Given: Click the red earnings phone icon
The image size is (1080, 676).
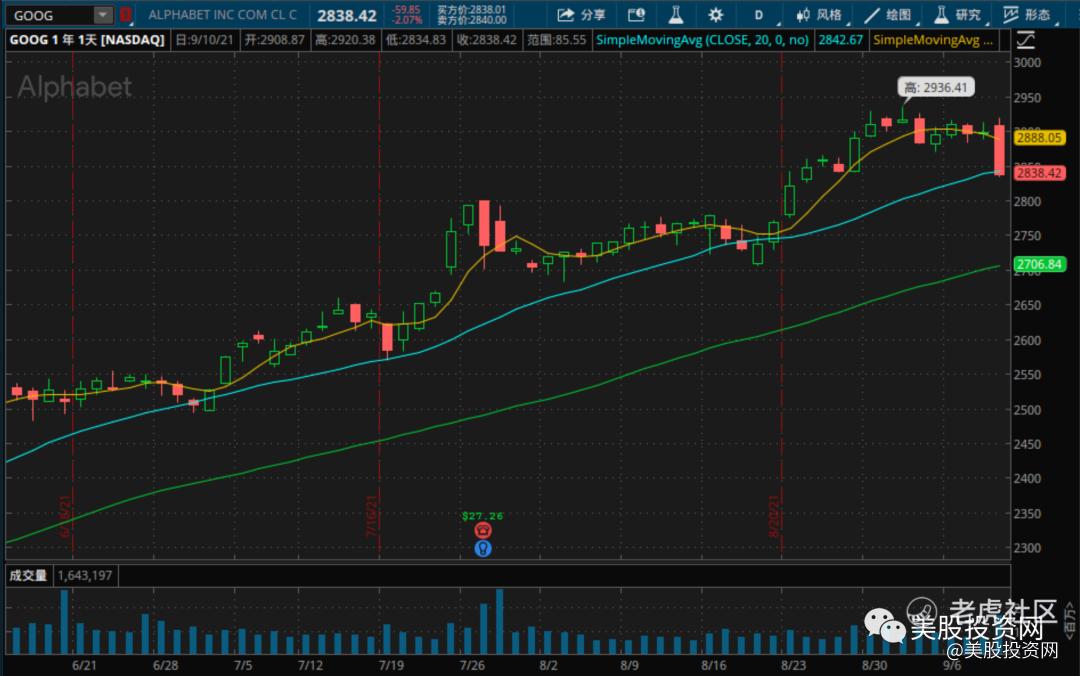Looking at the screenshot, I should tap(483, 530).
